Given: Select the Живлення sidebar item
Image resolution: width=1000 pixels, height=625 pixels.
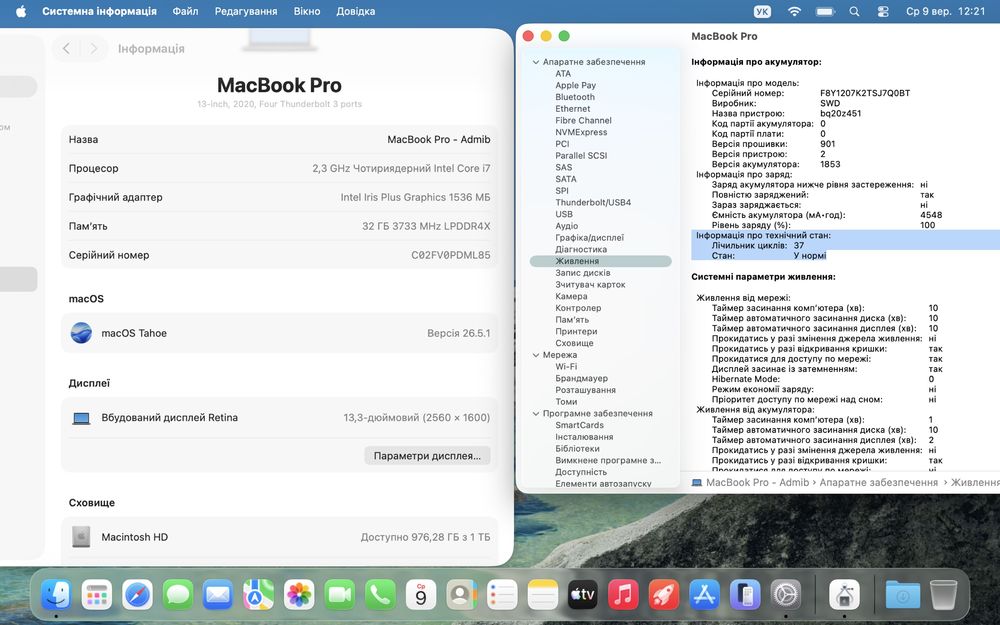Looking at the screenshot, I should [x=601, y=261].
